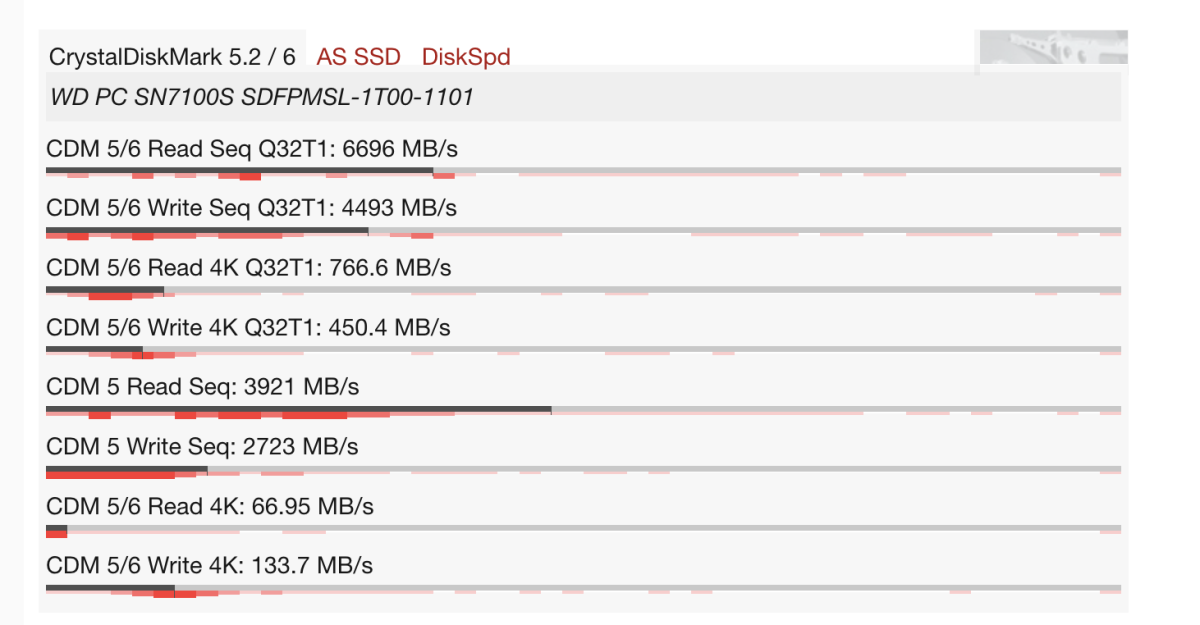Click the WD PC SN7100S drive name header
The width and height of the screenshot is (1200, 625).
[261, 98]
